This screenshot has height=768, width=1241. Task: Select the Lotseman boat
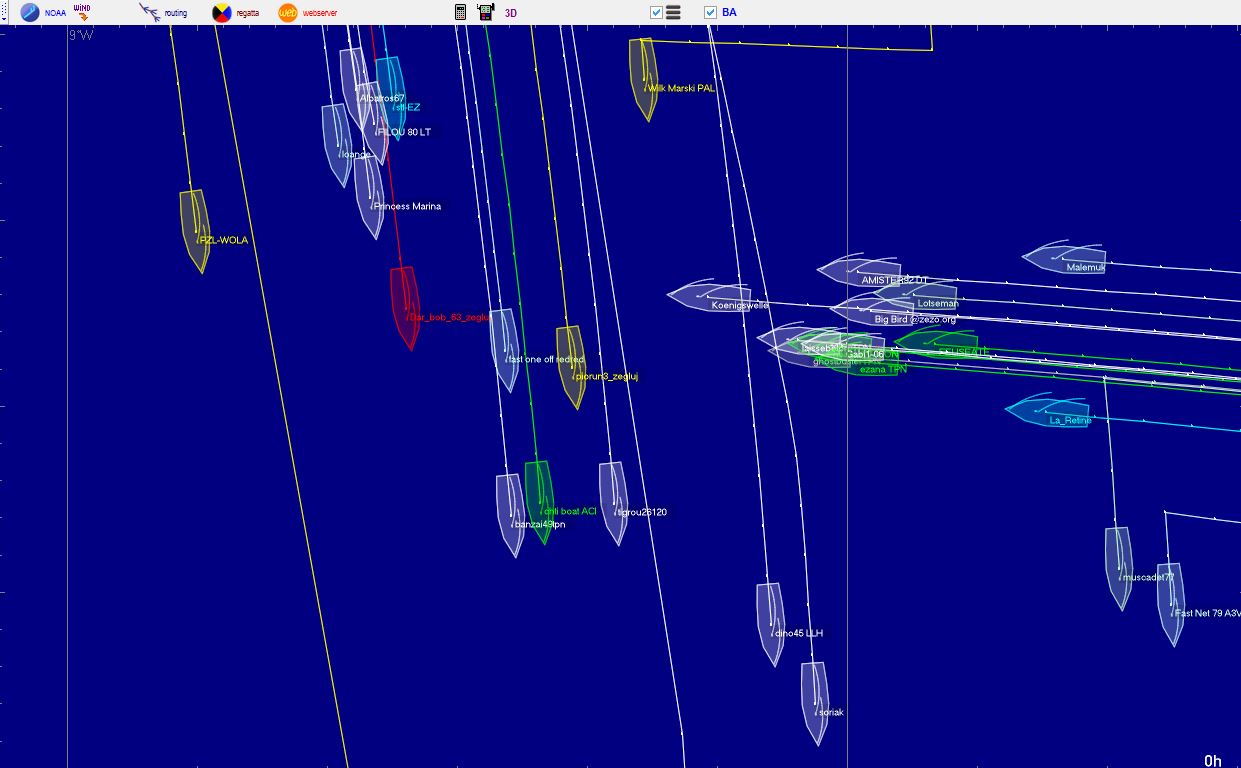tap(915, 297)
